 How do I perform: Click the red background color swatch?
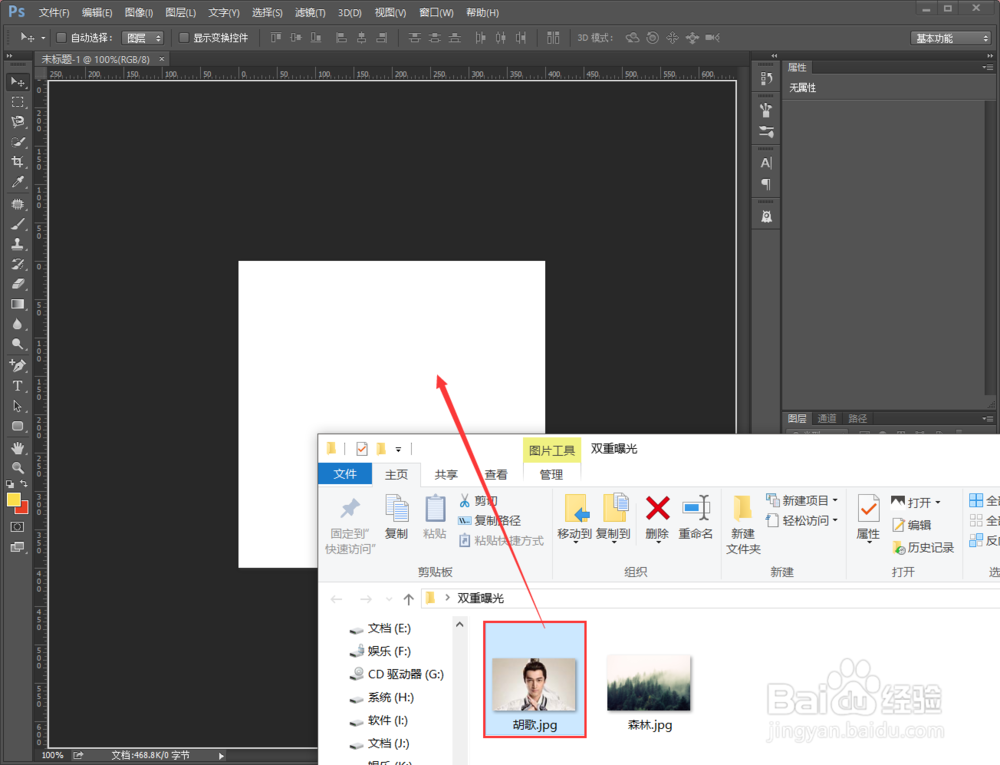[24, 509]
